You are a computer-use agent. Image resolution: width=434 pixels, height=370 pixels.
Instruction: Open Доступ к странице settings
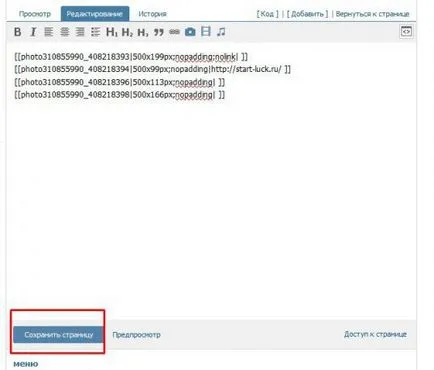point(375,334)
